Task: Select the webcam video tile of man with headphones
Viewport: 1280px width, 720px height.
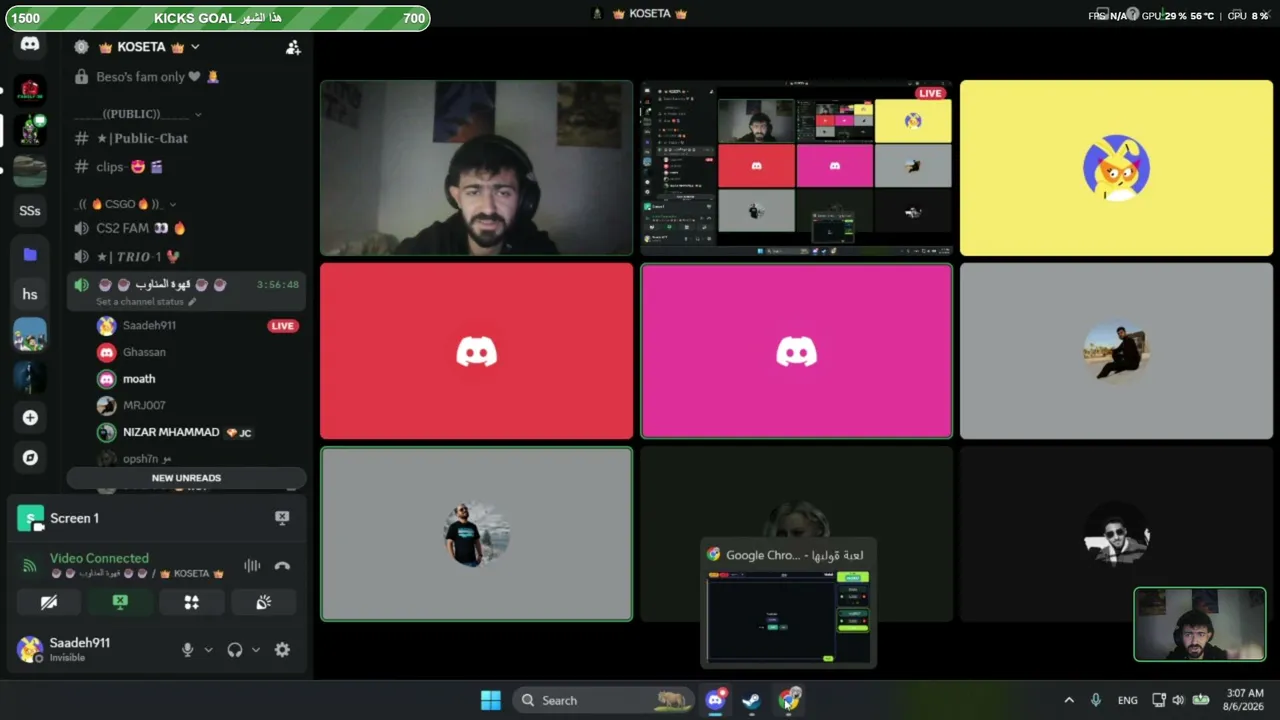Action: (476, 168)
